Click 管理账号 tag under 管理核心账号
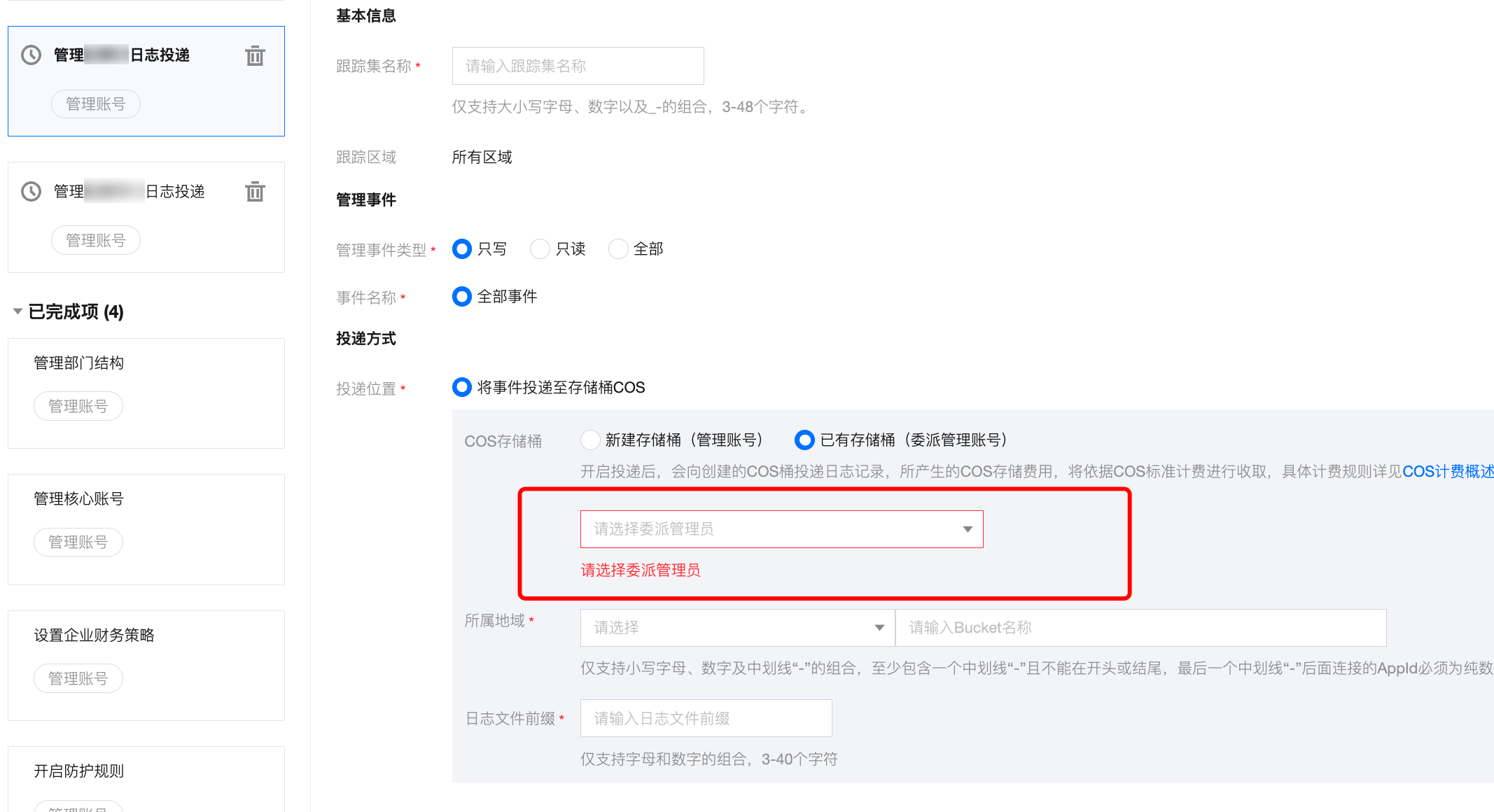Screen dimensions: 1494x812 [78, 542]
